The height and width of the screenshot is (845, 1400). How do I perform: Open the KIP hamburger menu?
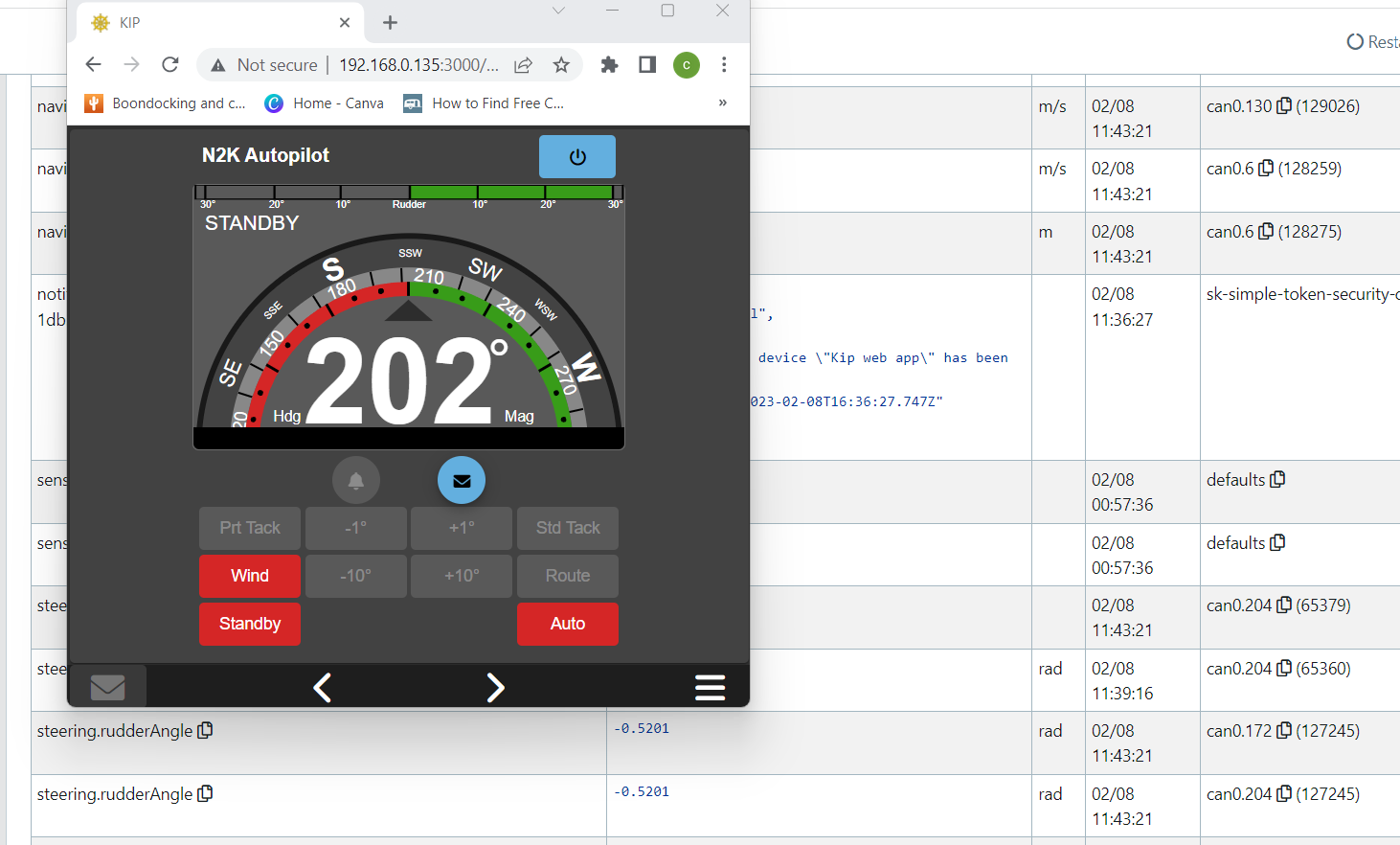[710, 687]
